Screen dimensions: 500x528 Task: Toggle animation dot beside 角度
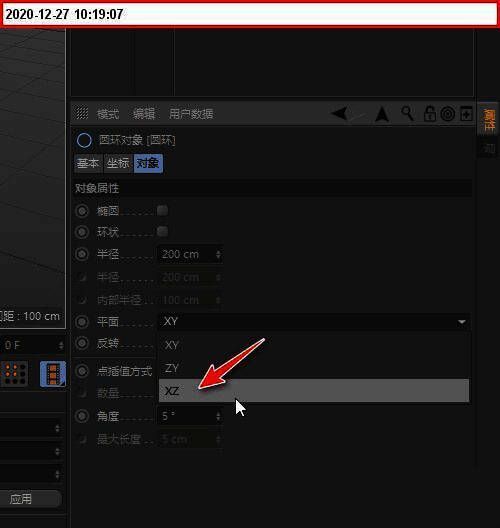82,416
